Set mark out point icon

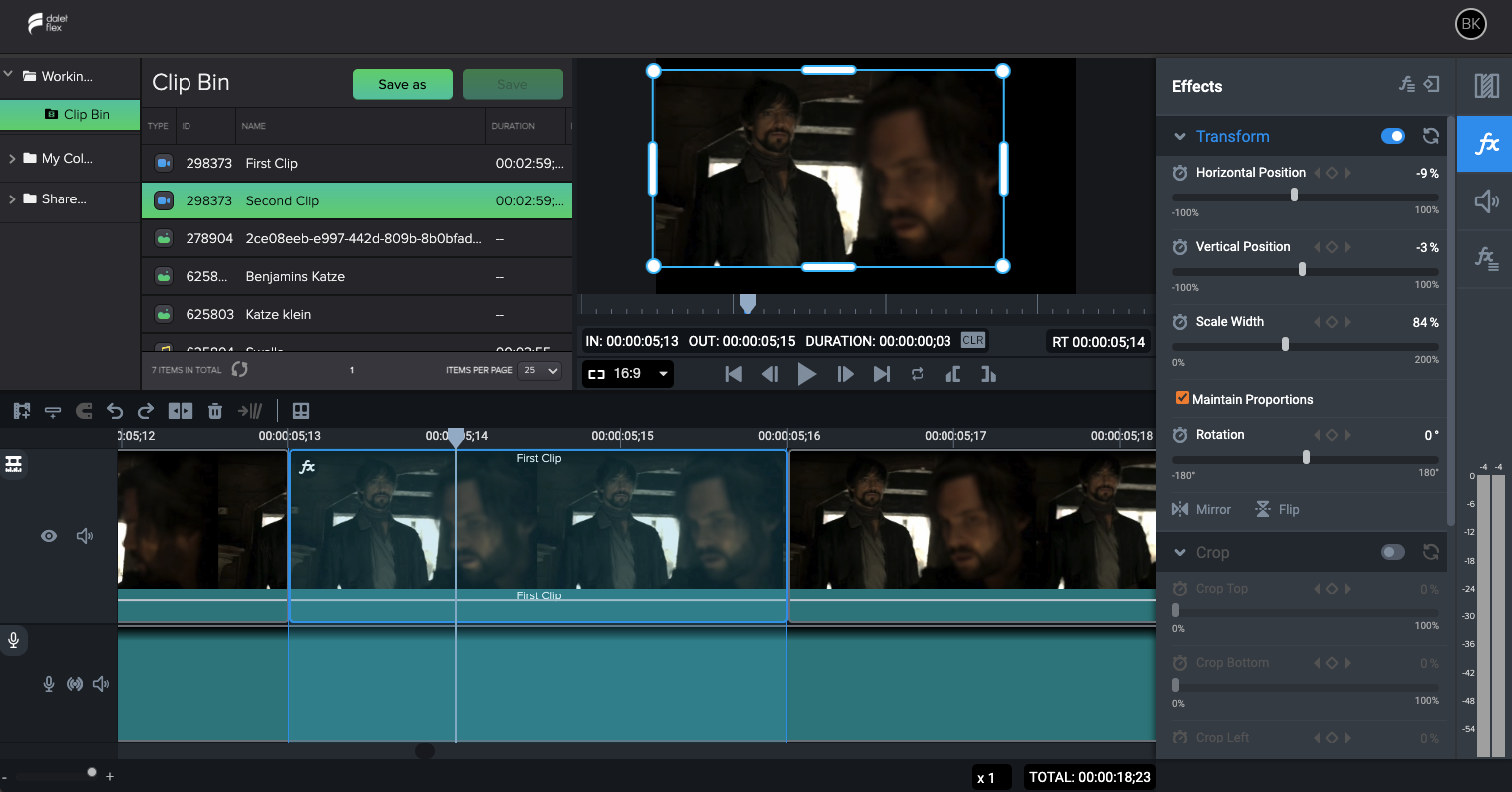[988, 374]
